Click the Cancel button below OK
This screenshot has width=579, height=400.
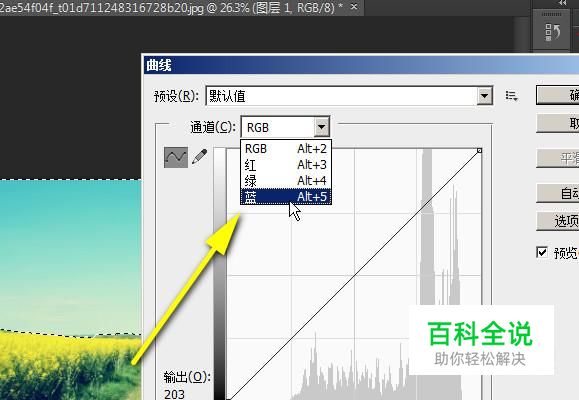click(x=558, y=123)
